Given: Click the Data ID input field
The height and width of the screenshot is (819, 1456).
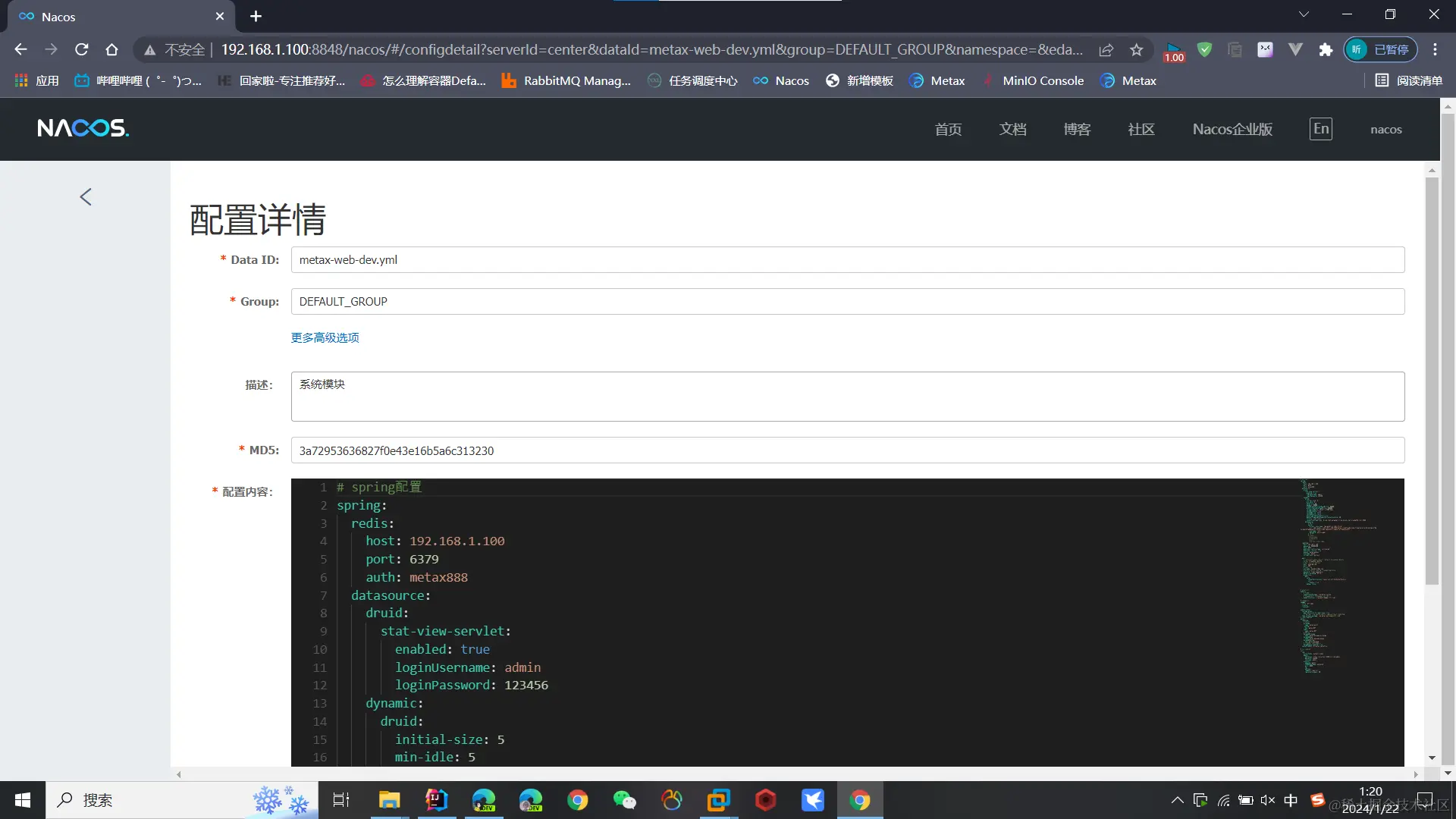Looking at the screenshot, I should 847,260.
